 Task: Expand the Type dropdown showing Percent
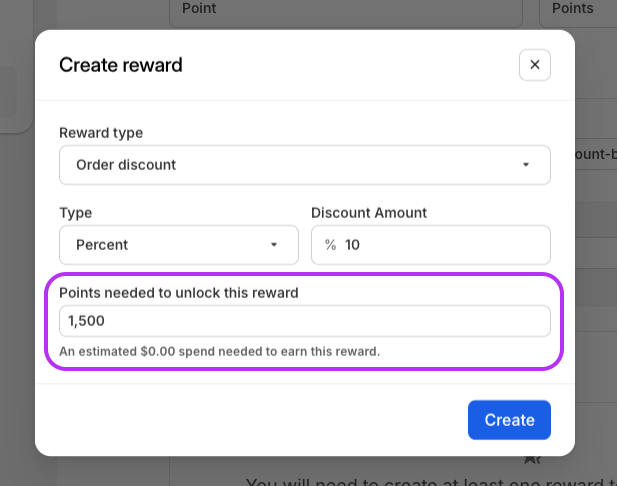coord(179,245)
